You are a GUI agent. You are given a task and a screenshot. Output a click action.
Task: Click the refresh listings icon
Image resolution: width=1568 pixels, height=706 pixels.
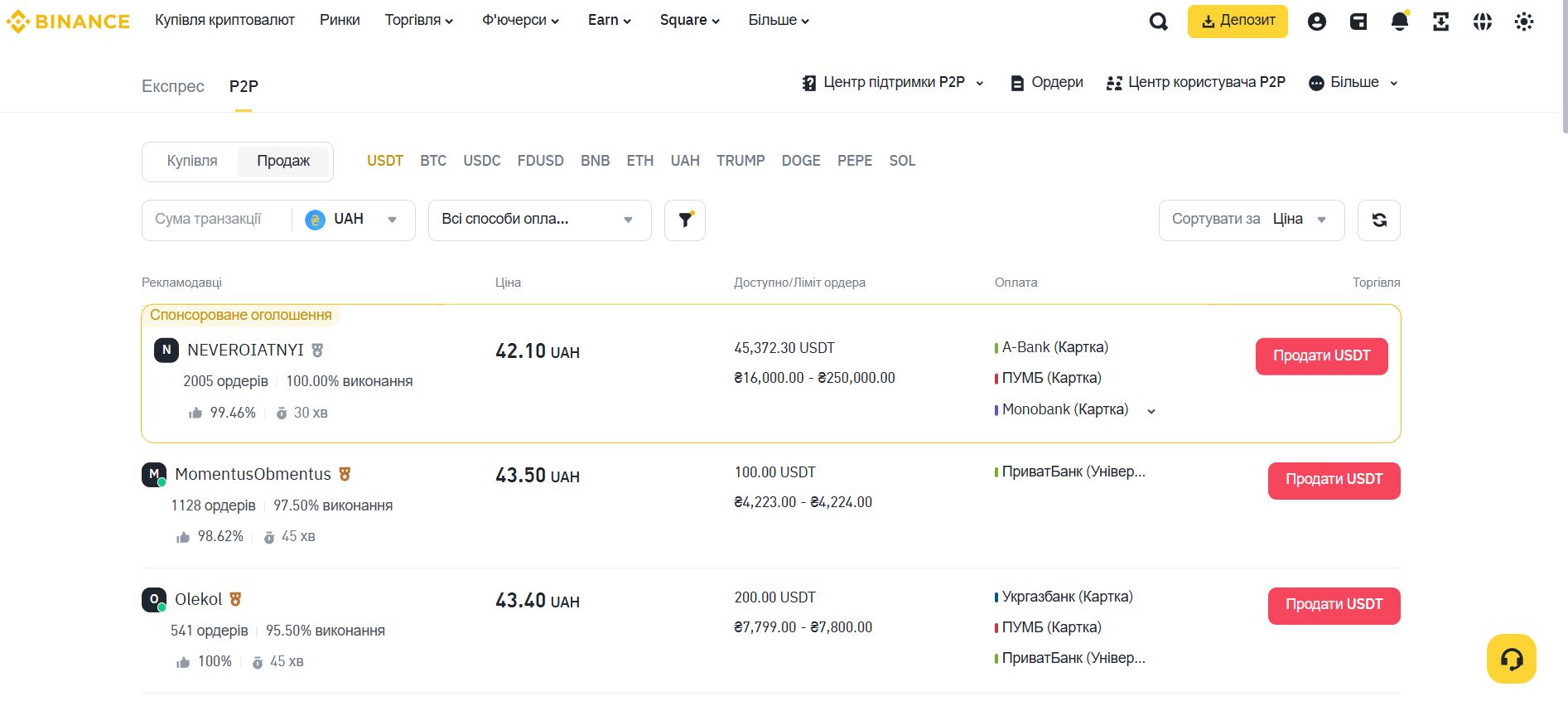(x=1379, y=220)
